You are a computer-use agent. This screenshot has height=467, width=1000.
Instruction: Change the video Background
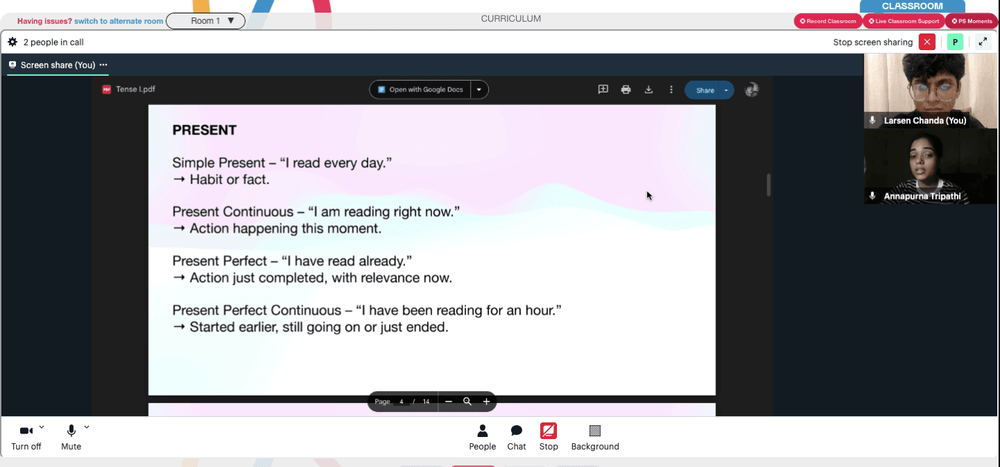pyautogui.click(x=595, y=437)
